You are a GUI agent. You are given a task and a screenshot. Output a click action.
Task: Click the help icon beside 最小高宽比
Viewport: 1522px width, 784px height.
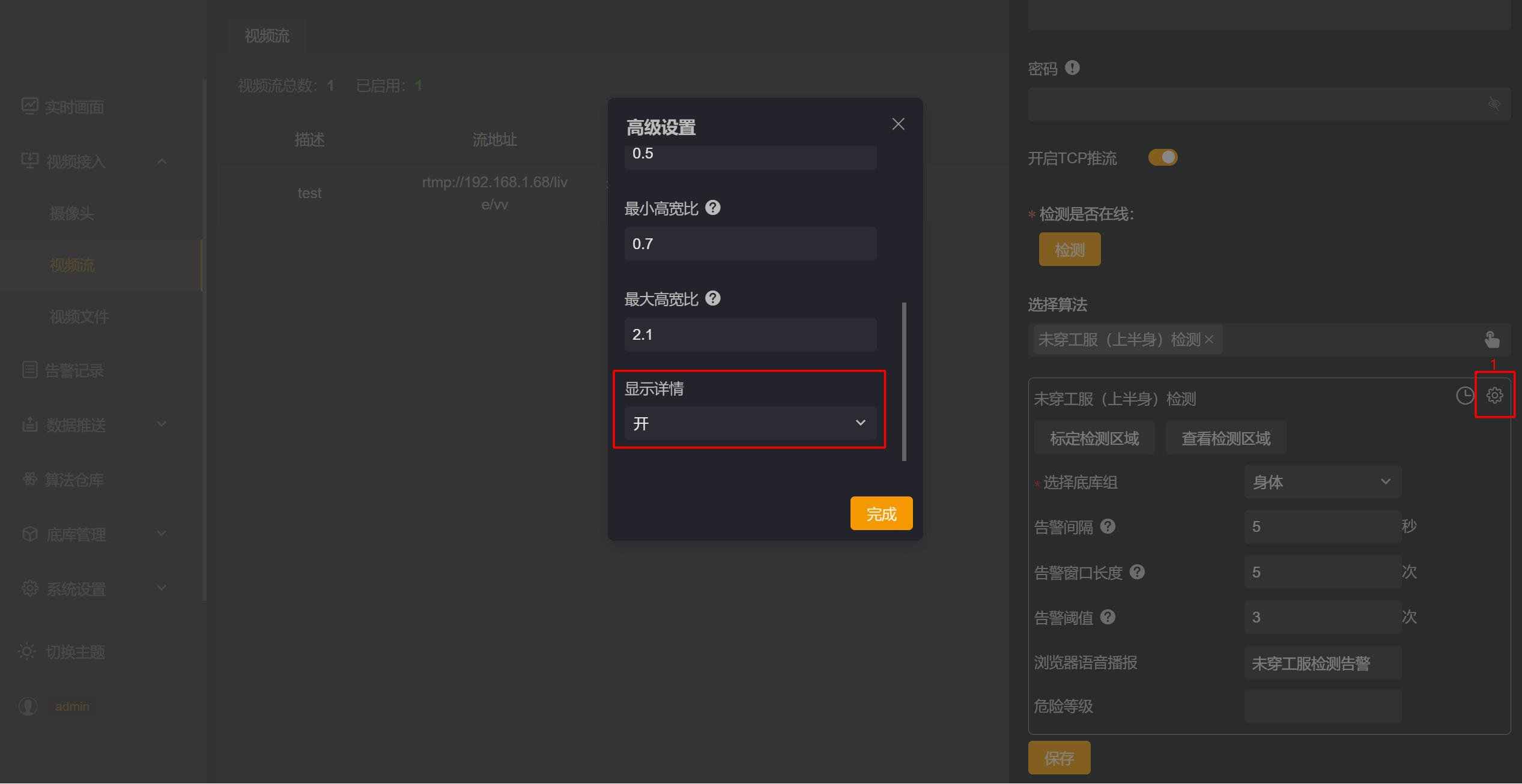click(712, 208)
